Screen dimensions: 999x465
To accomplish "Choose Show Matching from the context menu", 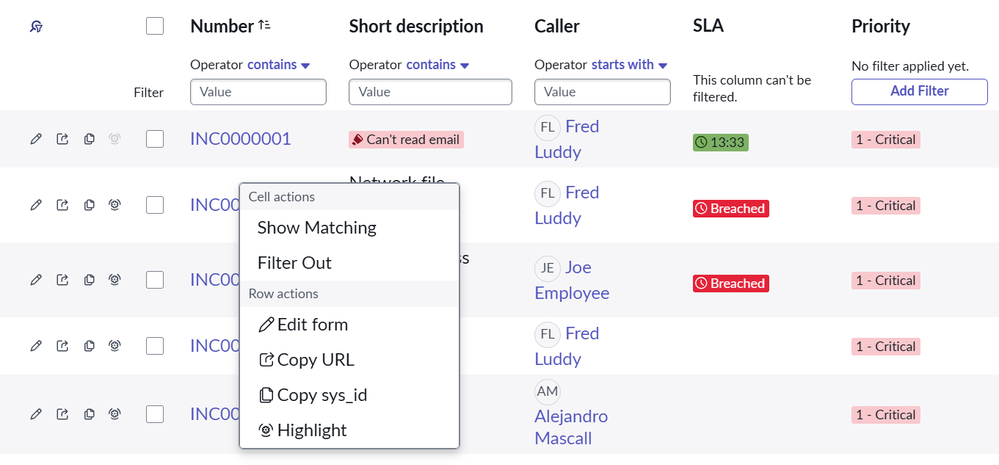I will [349, 227].
